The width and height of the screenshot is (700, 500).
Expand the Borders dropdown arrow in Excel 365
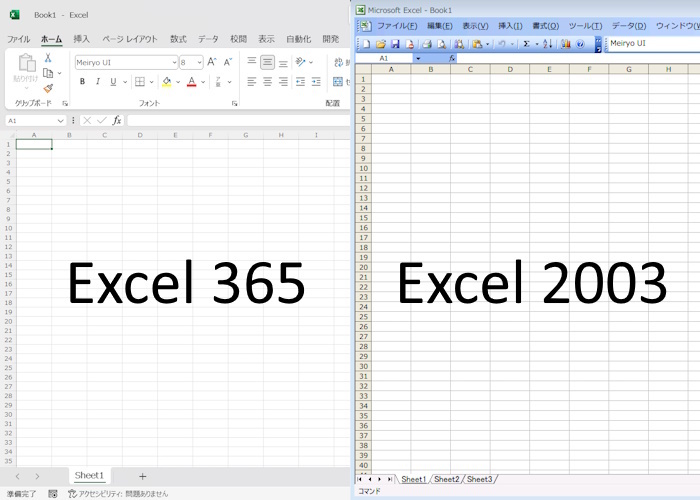point(152,82)
